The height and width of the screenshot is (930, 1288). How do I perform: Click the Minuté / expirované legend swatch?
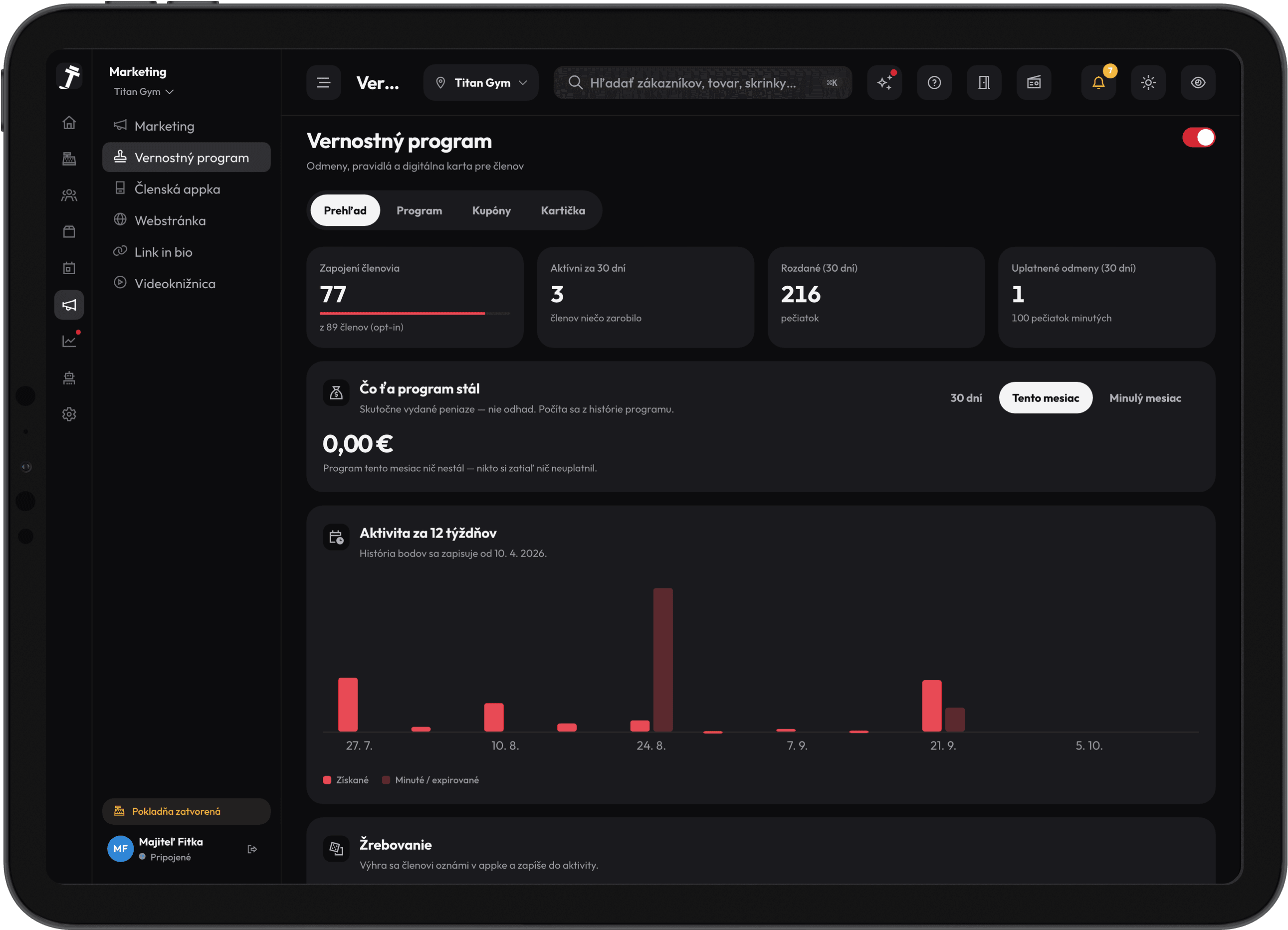pos(386,780)
